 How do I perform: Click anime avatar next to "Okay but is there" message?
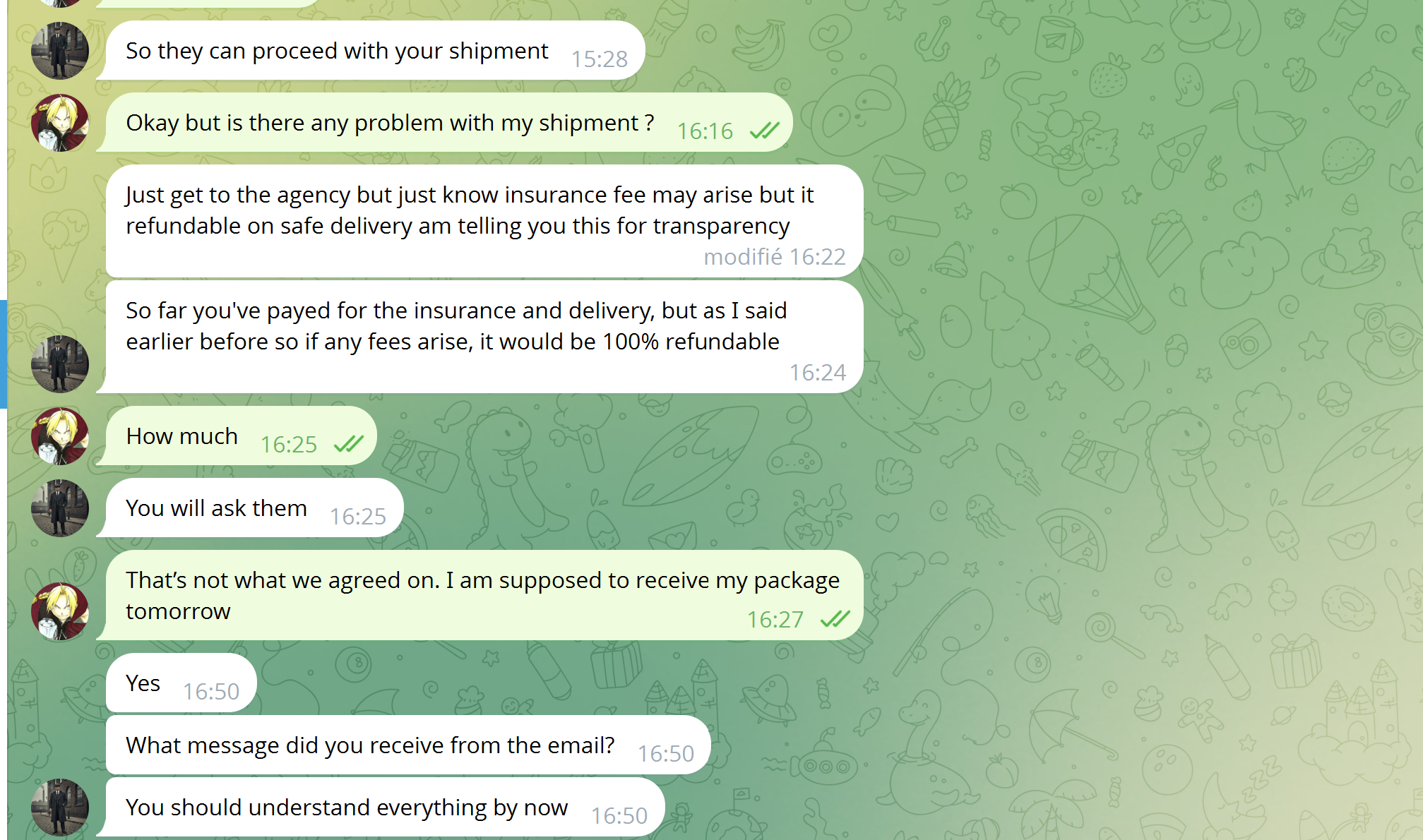pyautogui.click(x=60, y=123)
